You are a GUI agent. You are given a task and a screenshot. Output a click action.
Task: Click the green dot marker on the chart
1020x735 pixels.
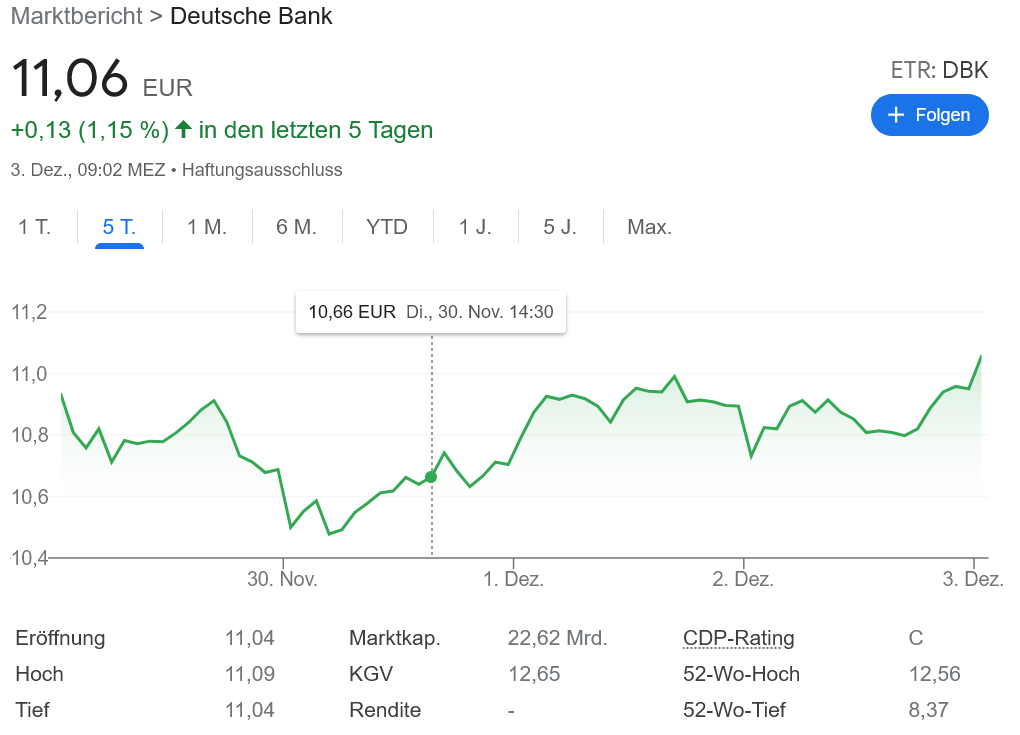[430, 477]
